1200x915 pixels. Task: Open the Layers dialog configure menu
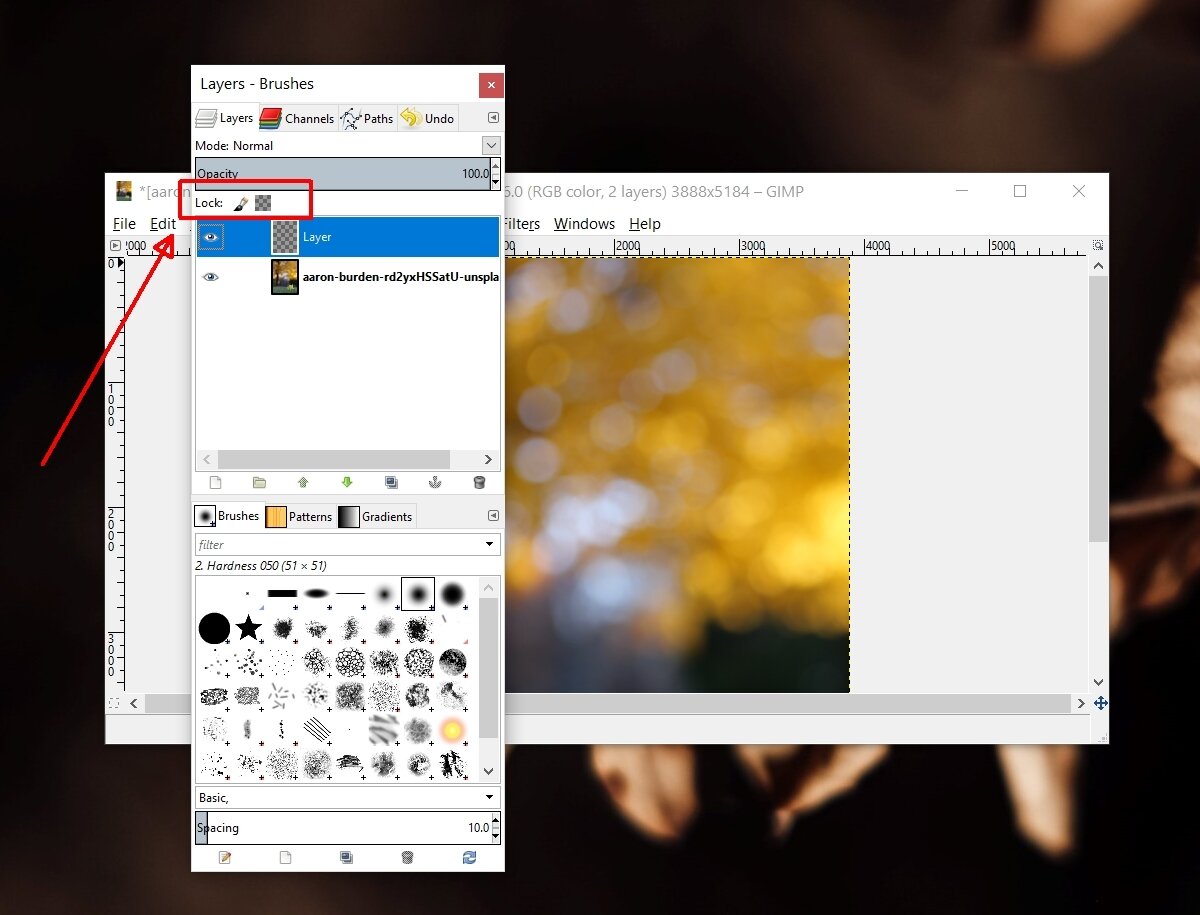(491, 117)
